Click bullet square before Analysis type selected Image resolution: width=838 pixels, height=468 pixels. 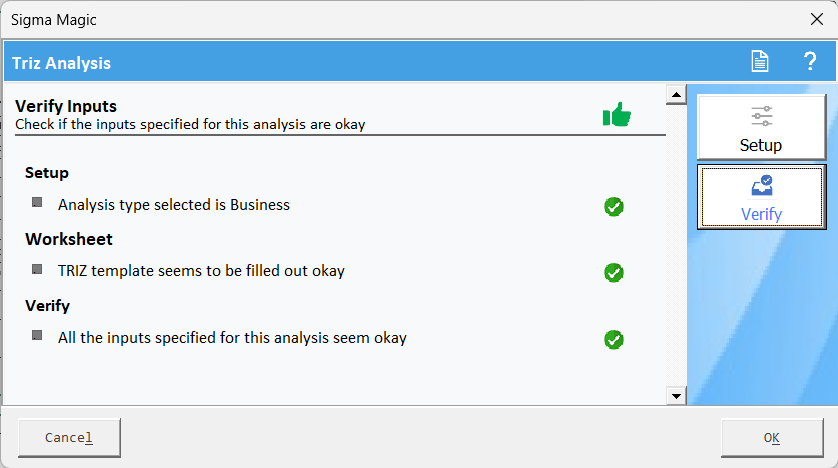pyautogui.click(x=37, y=202)
